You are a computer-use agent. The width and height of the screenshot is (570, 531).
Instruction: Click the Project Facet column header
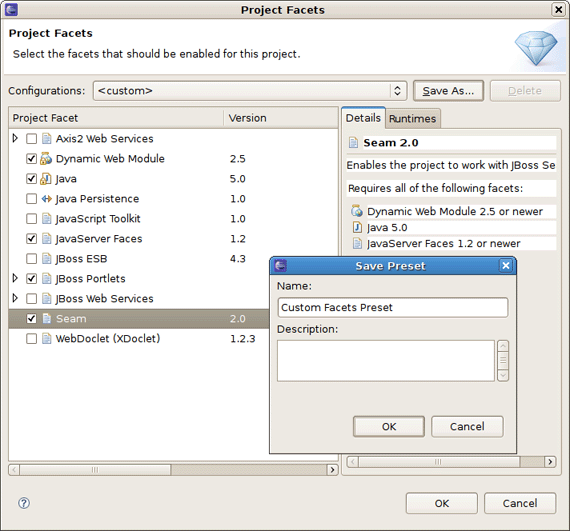[116, 118]
